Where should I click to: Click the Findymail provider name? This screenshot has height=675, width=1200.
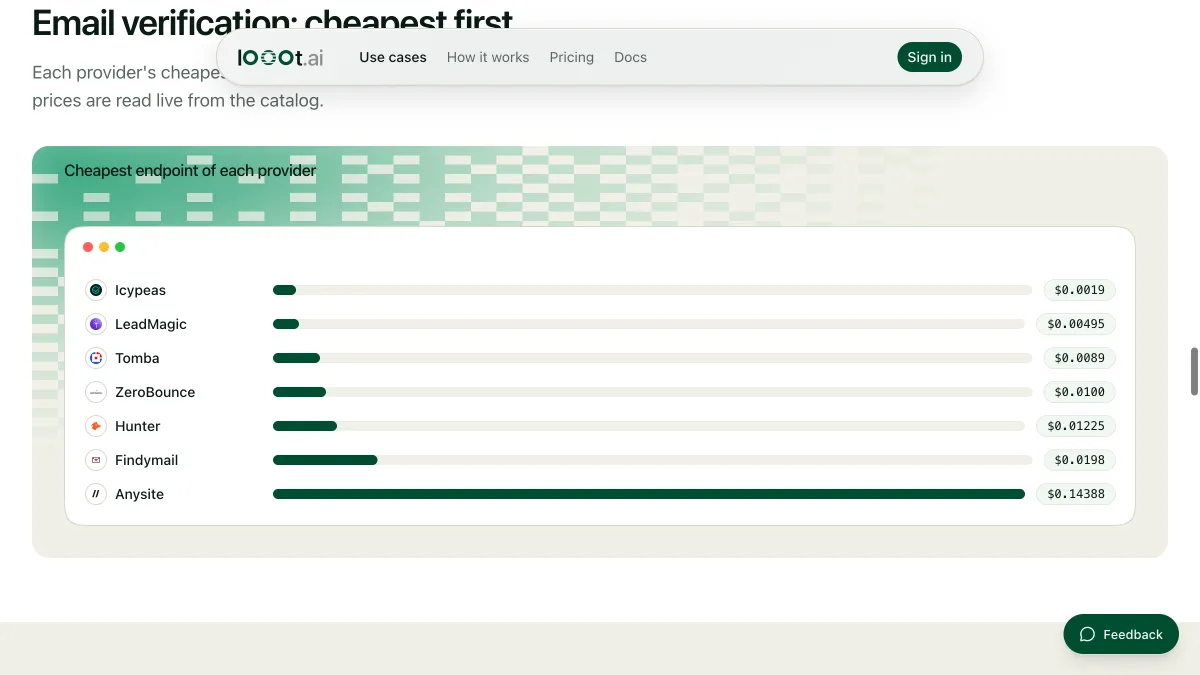[x=146, y=460]
